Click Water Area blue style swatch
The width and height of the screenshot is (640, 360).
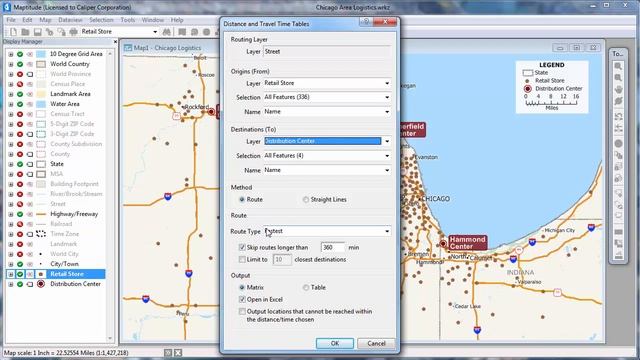(41, 104)
